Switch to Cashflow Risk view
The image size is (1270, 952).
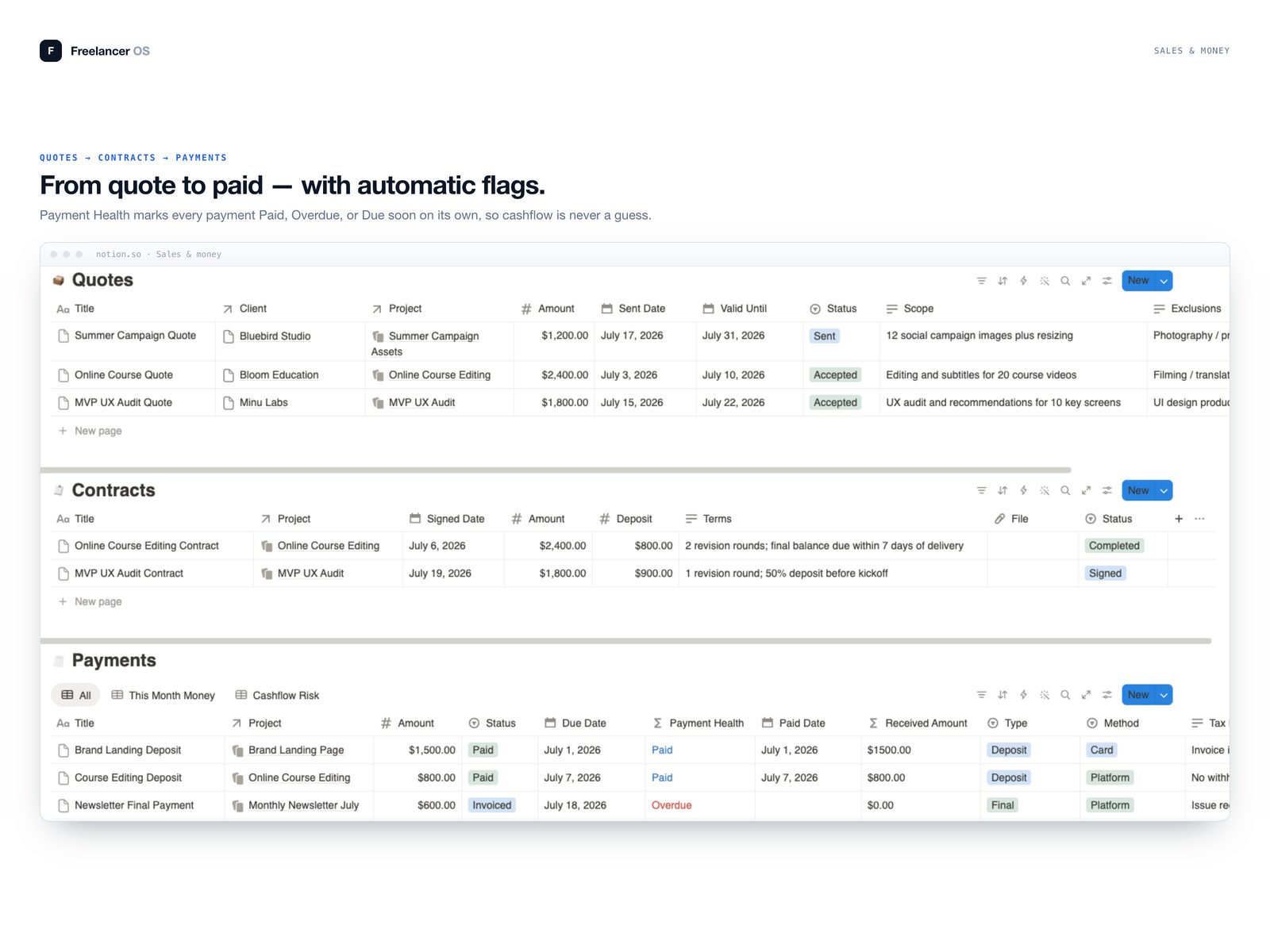[278, 695]
